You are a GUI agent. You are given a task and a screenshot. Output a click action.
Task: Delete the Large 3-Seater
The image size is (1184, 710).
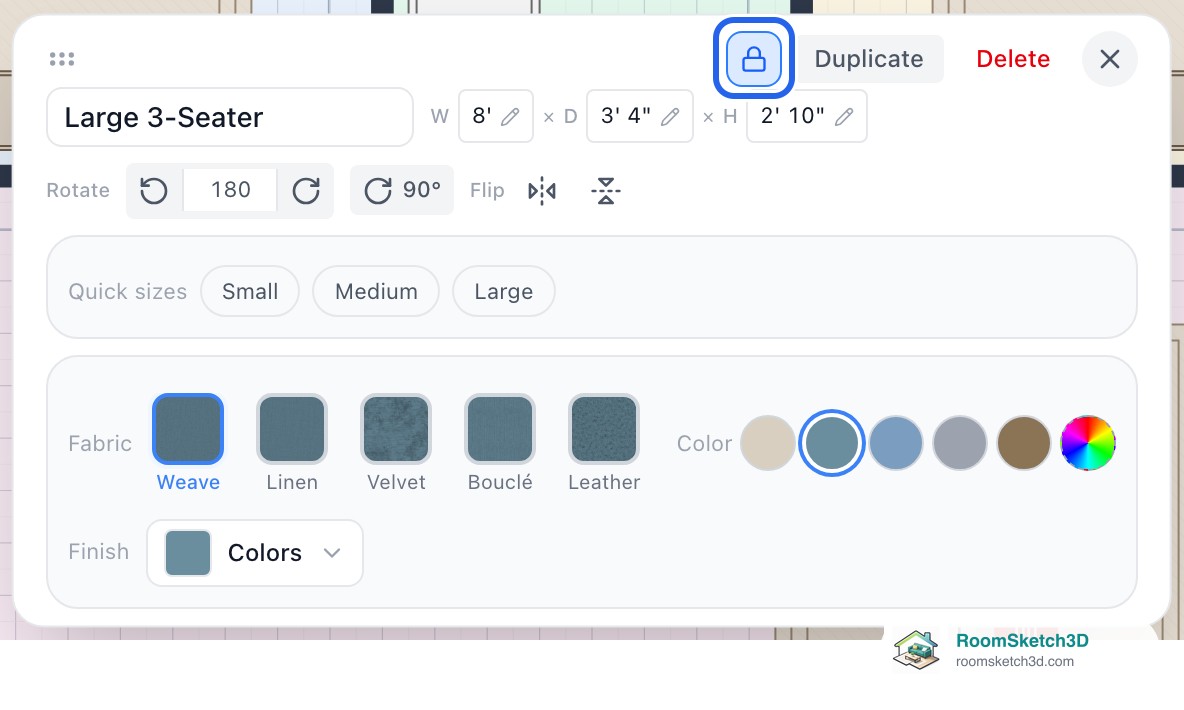pos(1013,59)
